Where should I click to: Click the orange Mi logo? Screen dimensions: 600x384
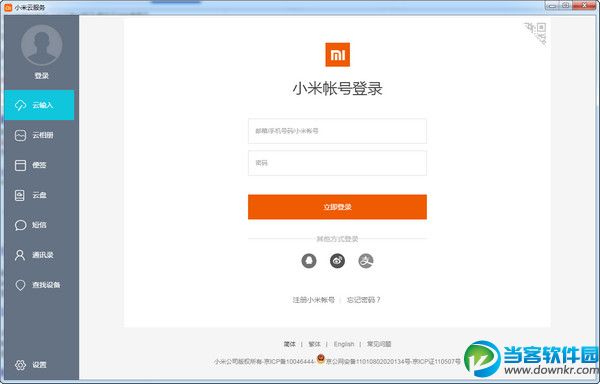(338, 55)
